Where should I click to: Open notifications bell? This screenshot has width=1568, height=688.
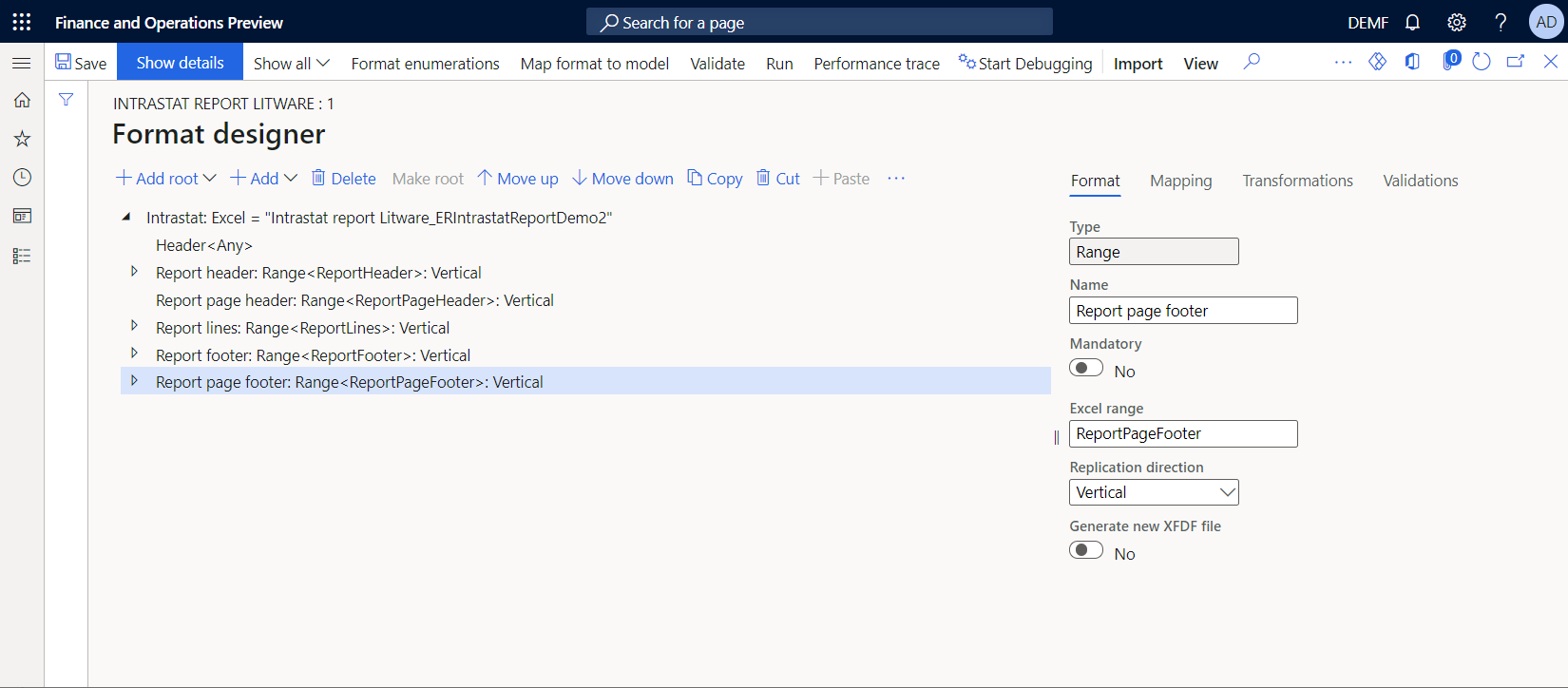[x=1413, y=22]
